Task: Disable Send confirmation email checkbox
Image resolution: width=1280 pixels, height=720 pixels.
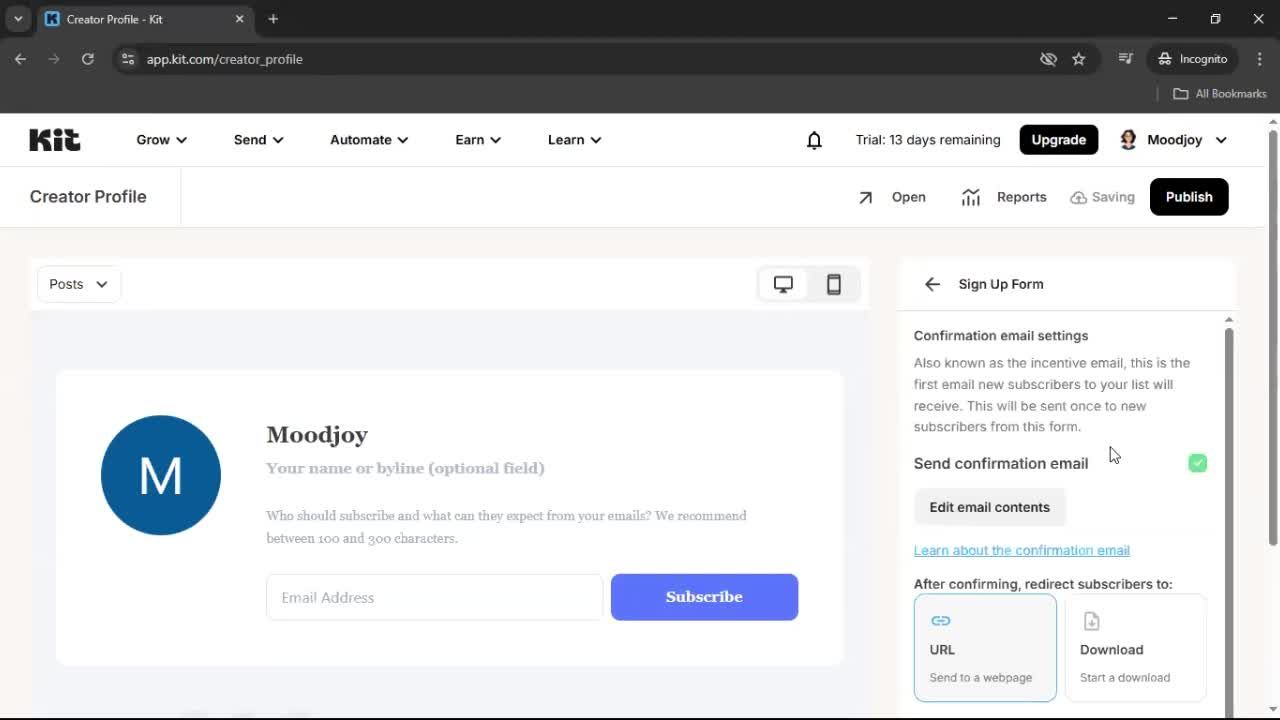Action: (1197, 463)
